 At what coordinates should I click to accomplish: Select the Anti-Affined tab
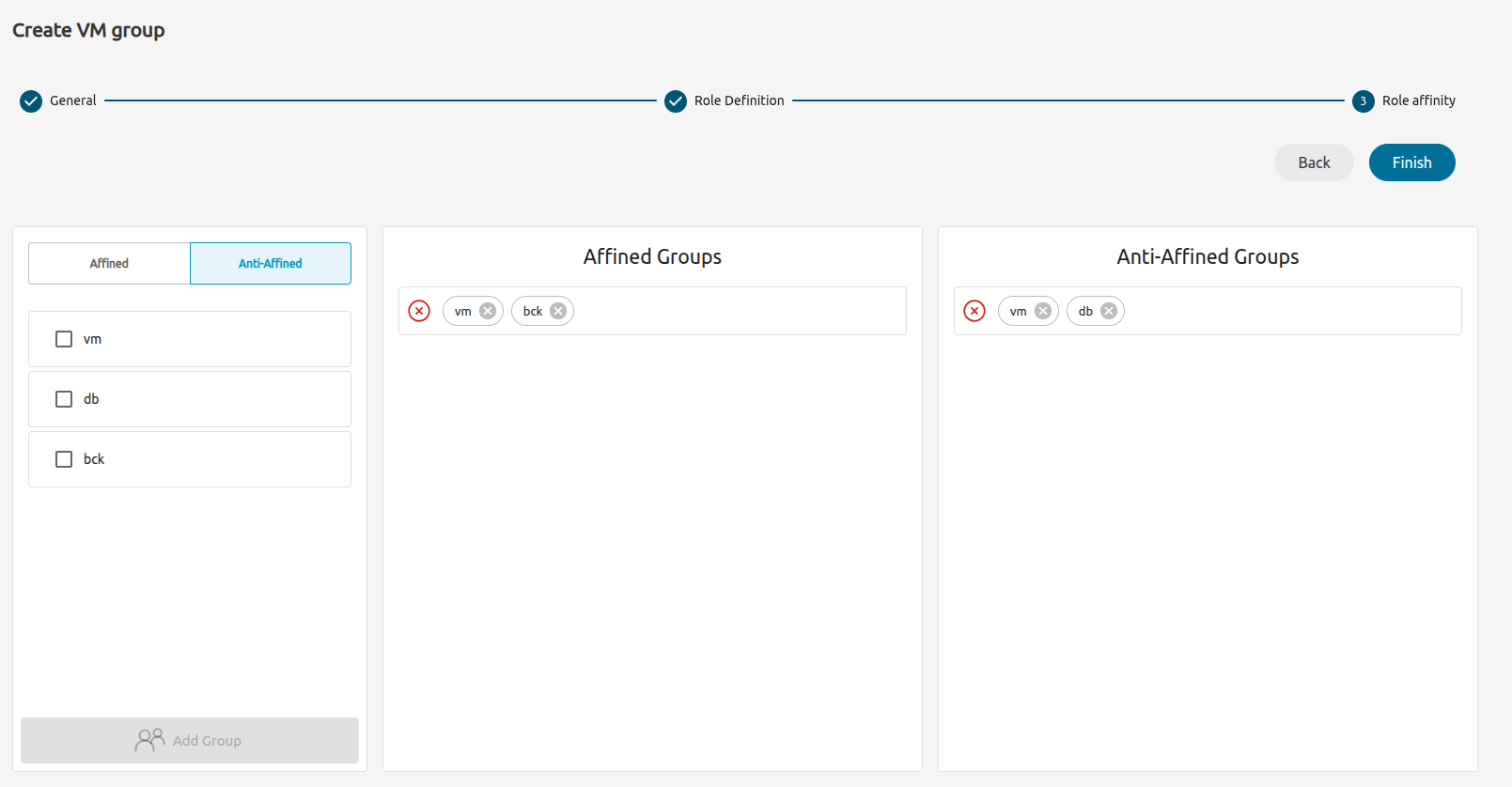tap(271, 264)
